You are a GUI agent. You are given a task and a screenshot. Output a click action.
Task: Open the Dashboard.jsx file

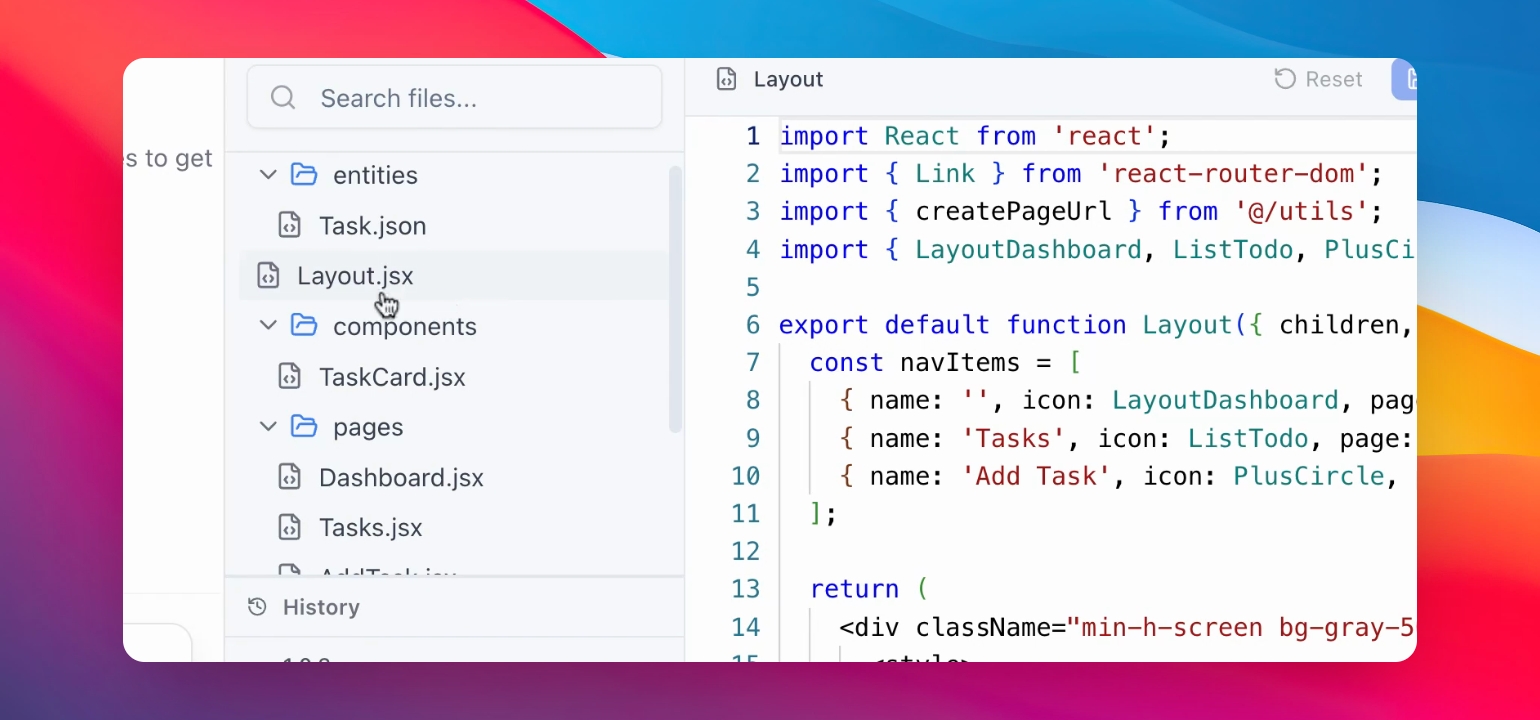coord(401,477)
